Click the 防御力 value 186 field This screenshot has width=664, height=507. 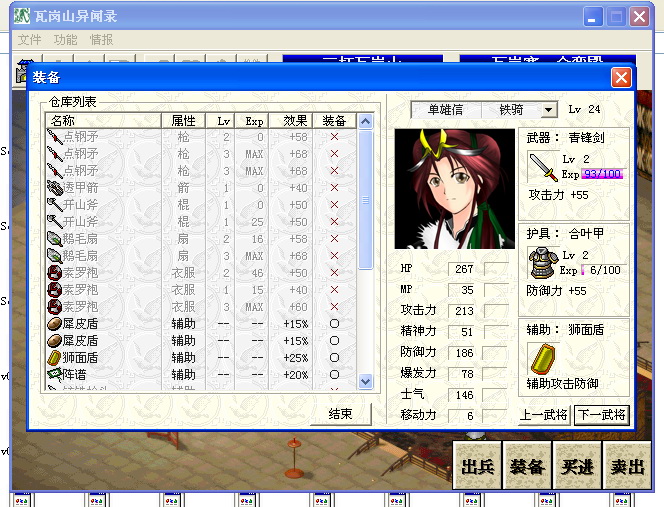click(463, 353)
